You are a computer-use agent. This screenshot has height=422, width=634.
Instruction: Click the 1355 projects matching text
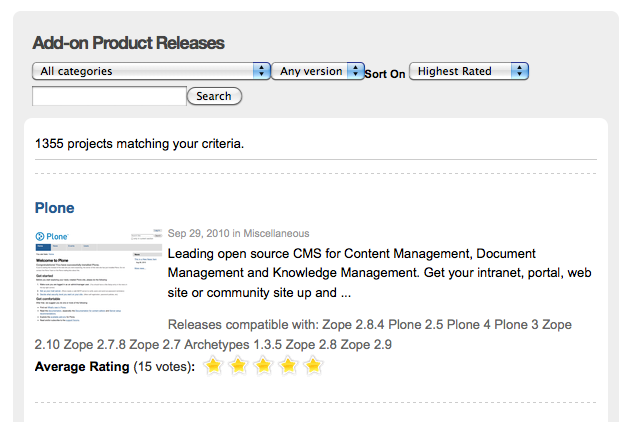(x=139, y=143)
